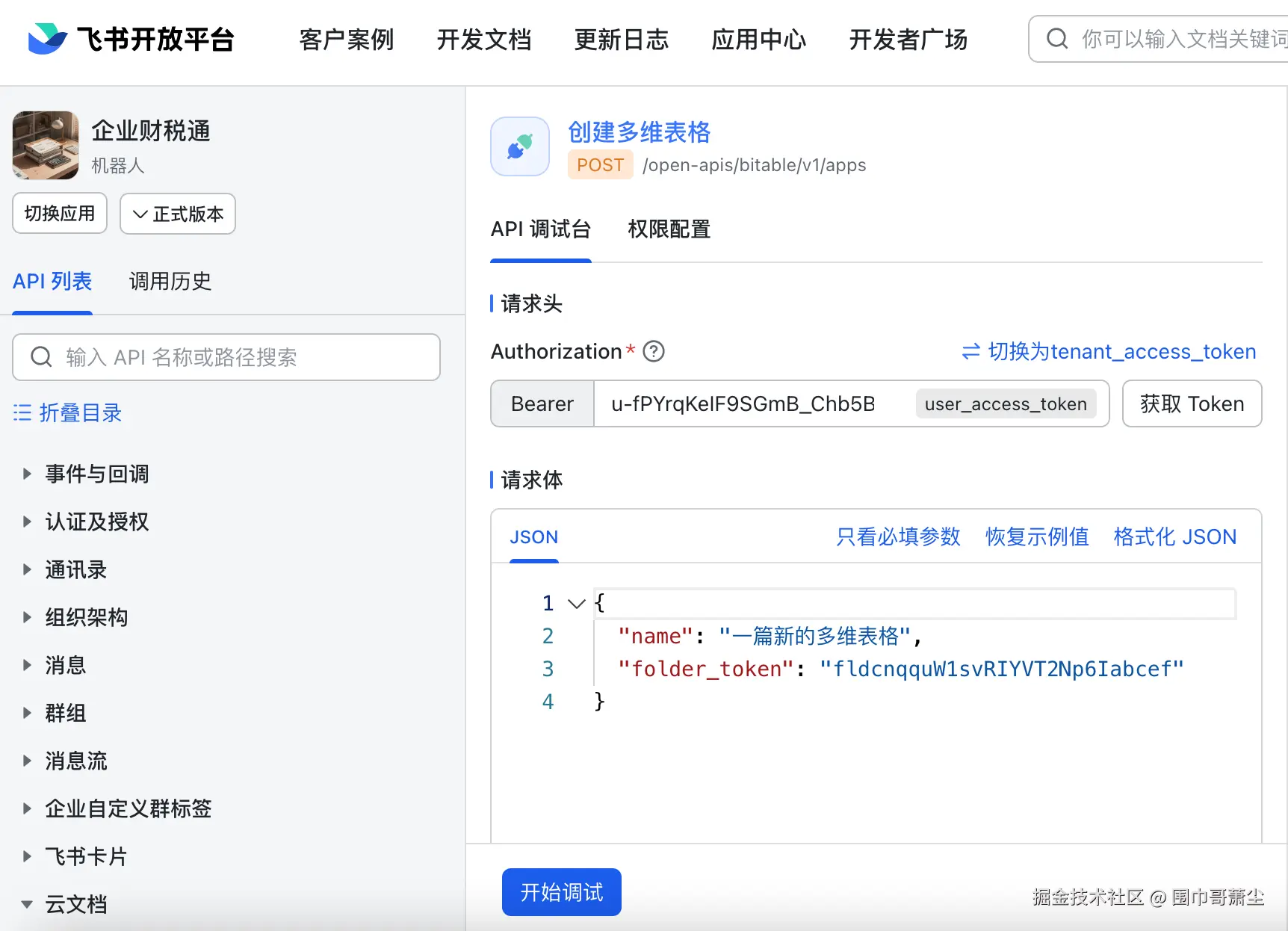Click the 飞书开放平台 logo
Screen dimensions: 1288x931
[x=131, y=39]
